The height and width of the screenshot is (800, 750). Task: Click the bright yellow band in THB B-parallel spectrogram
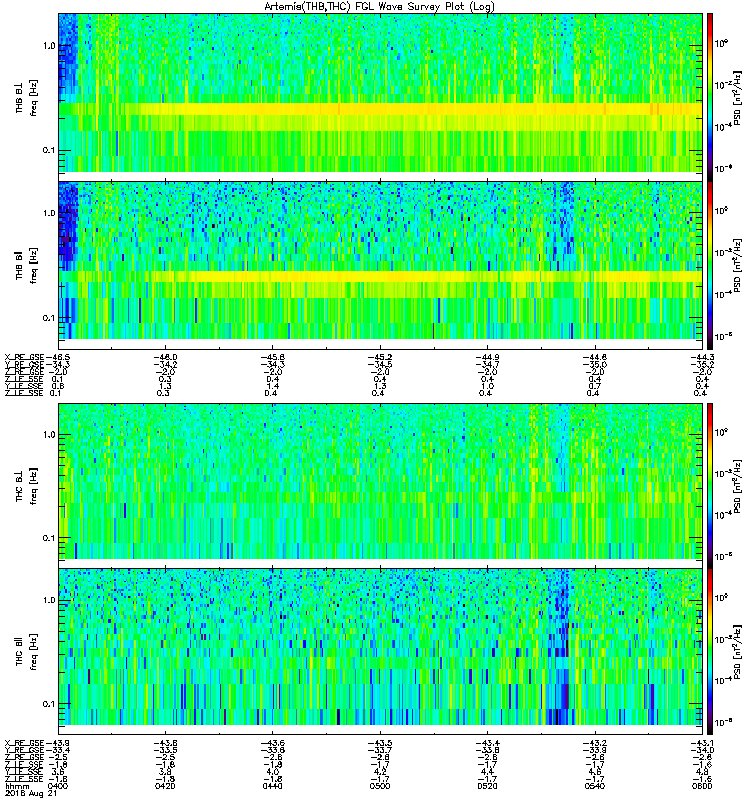pos(381,276)
